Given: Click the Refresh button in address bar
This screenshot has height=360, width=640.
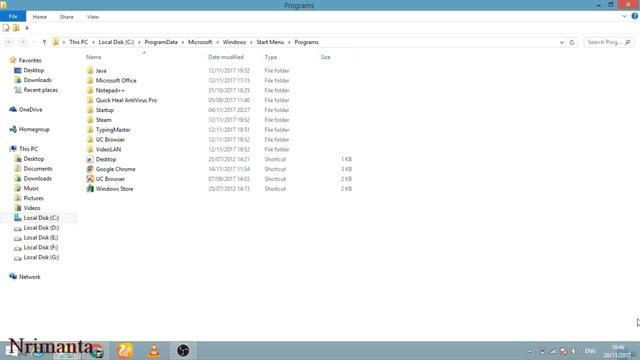Looking at the screenshot, I should point(572,42).
